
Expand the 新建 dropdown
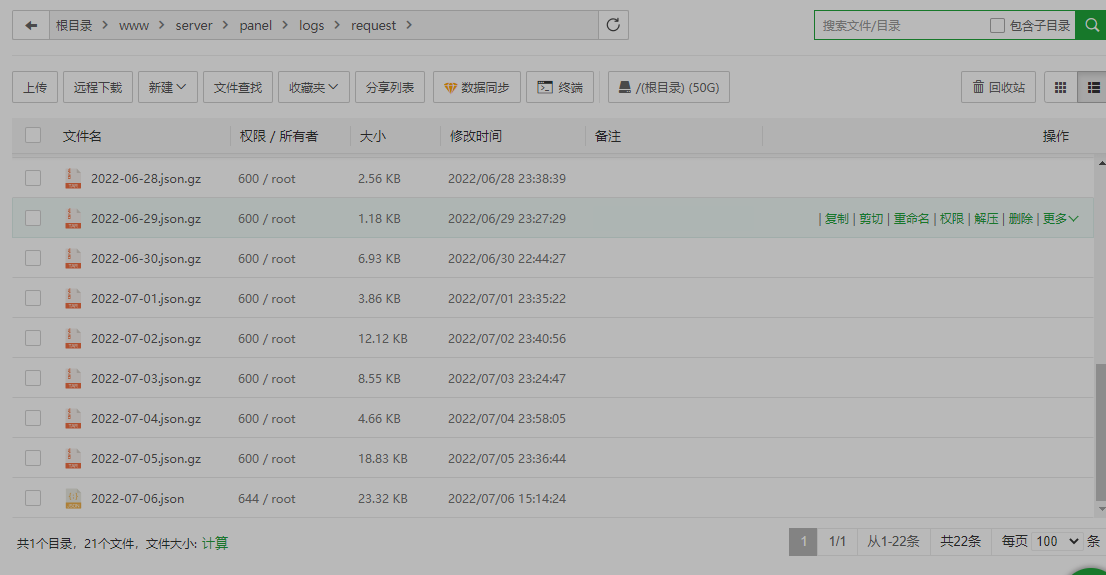coord(167,87)
